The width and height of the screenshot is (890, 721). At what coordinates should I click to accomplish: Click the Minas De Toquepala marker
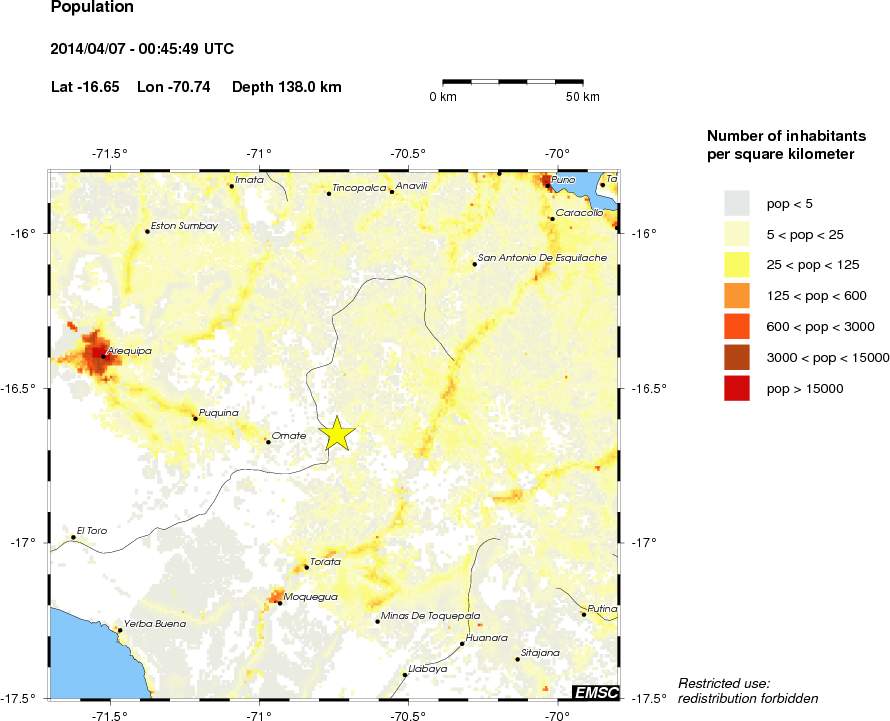point(377,621)
